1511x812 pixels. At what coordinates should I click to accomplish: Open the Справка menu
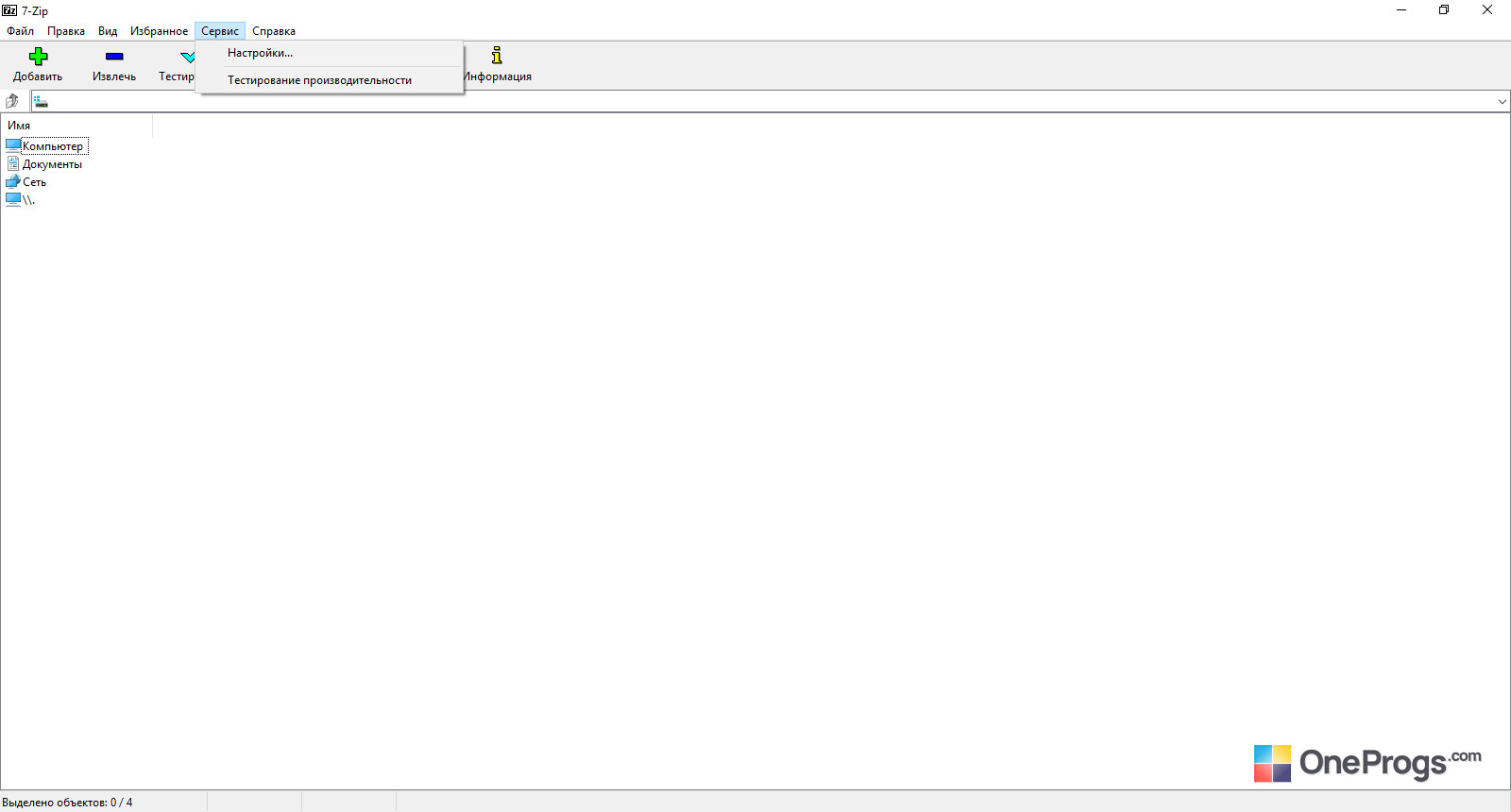click(274, 31)
